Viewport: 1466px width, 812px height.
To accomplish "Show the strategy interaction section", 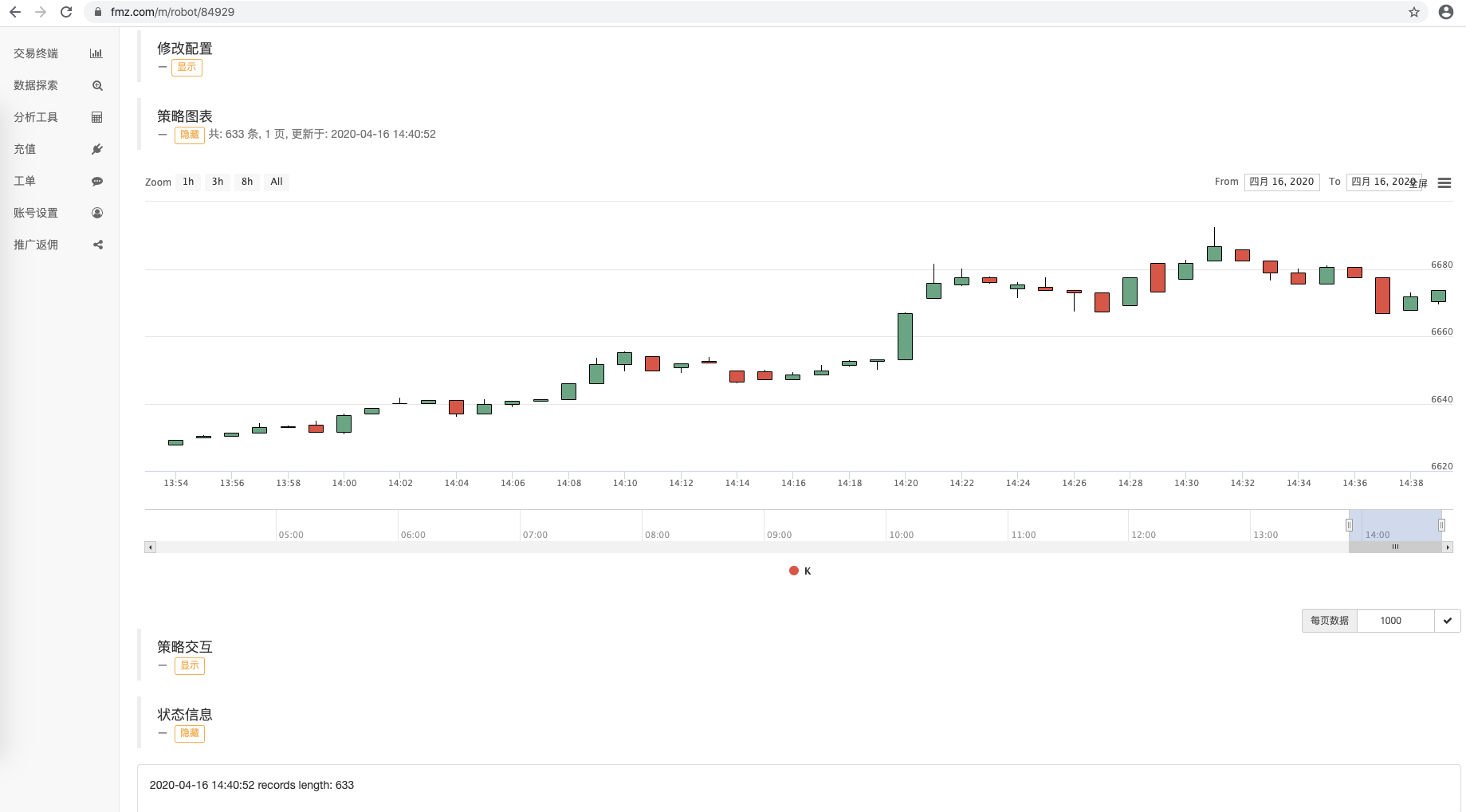I will [190, 665].
